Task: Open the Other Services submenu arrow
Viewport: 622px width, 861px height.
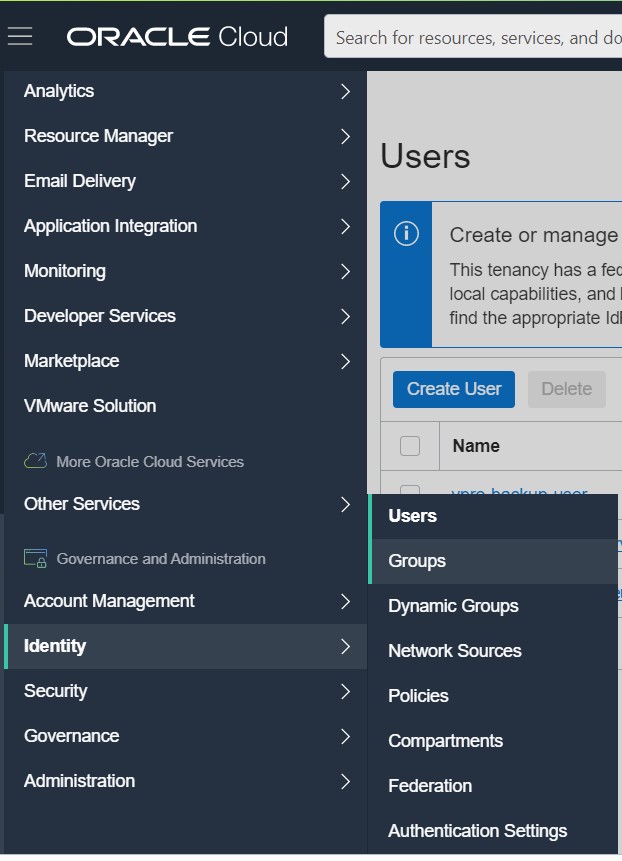Action: click(345, 504)
